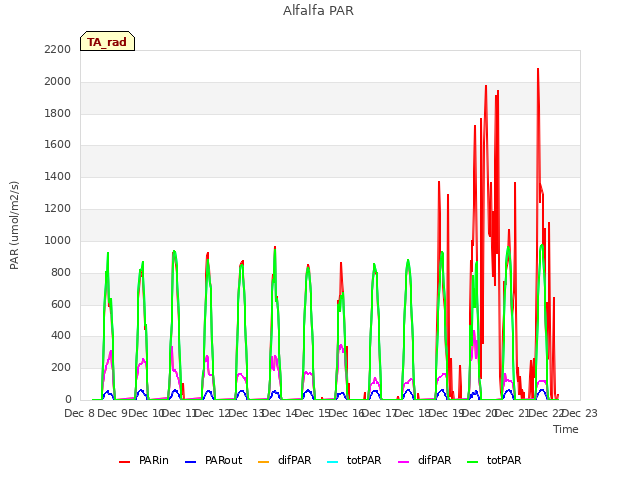
Task: Click the orange difPAR legend swatch
Action: 264,462
